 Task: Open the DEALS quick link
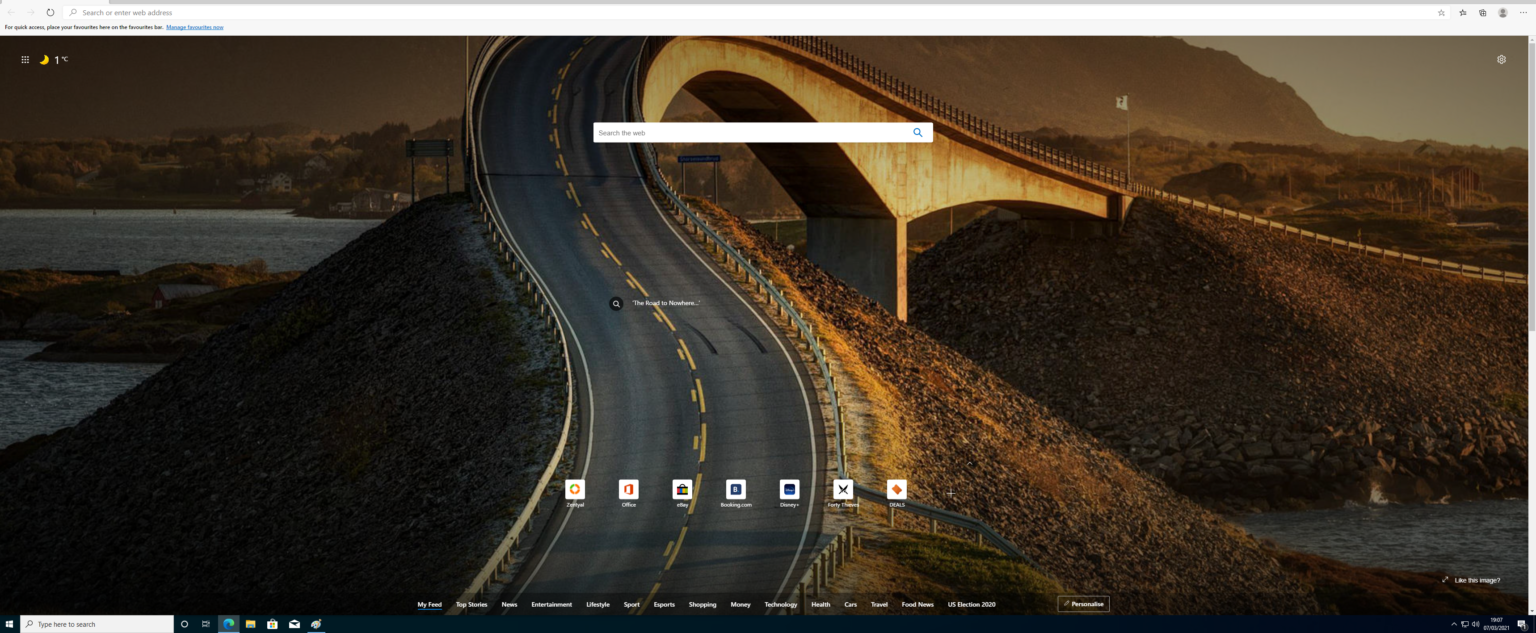pos(896,491)
